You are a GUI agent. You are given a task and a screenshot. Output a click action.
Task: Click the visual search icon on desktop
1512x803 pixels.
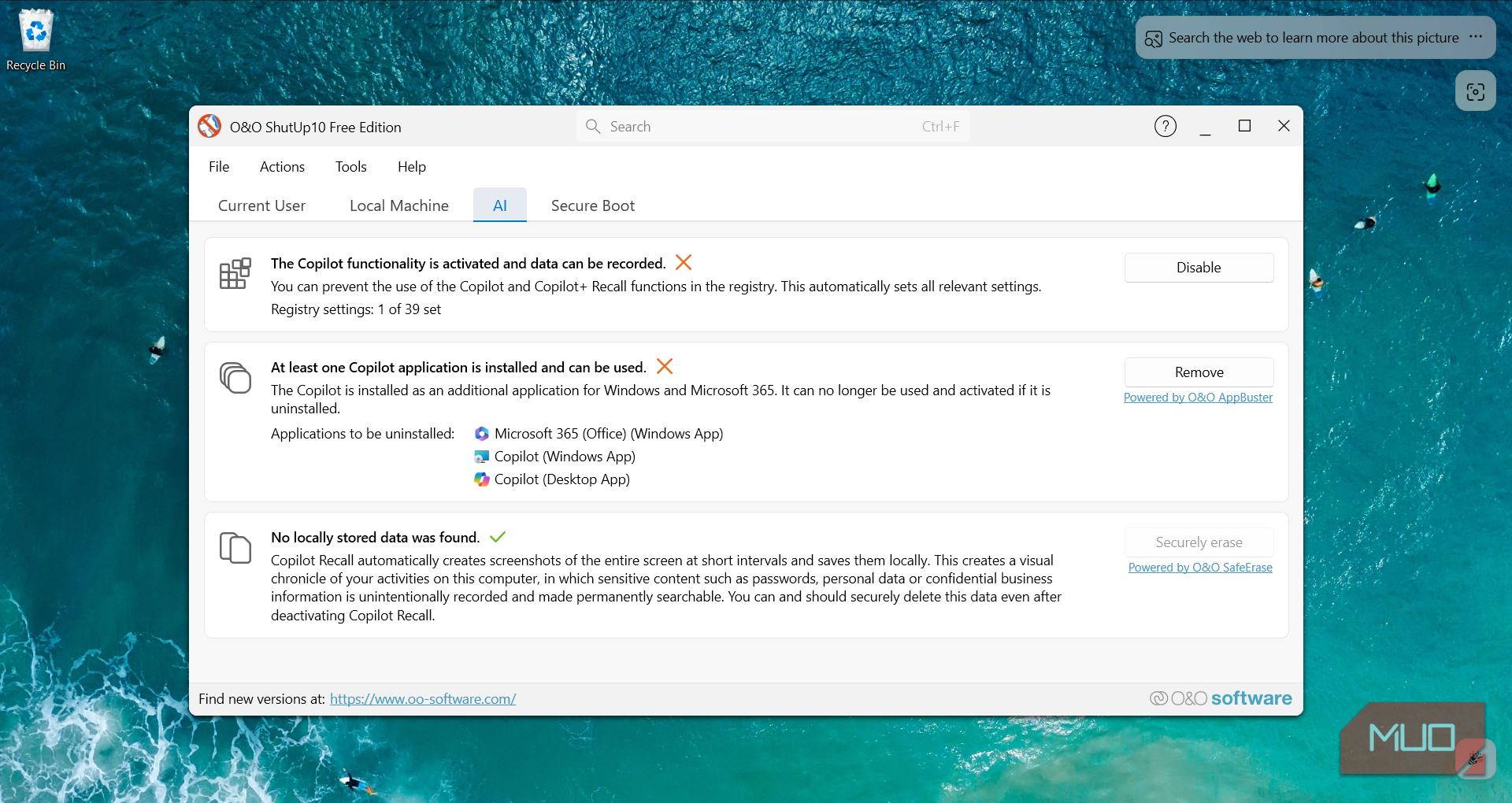1476,91
